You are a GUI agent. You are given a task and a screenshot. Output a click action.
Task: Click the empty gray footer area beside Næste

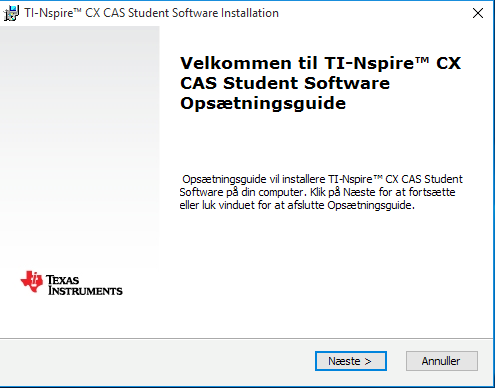(157, 362)
